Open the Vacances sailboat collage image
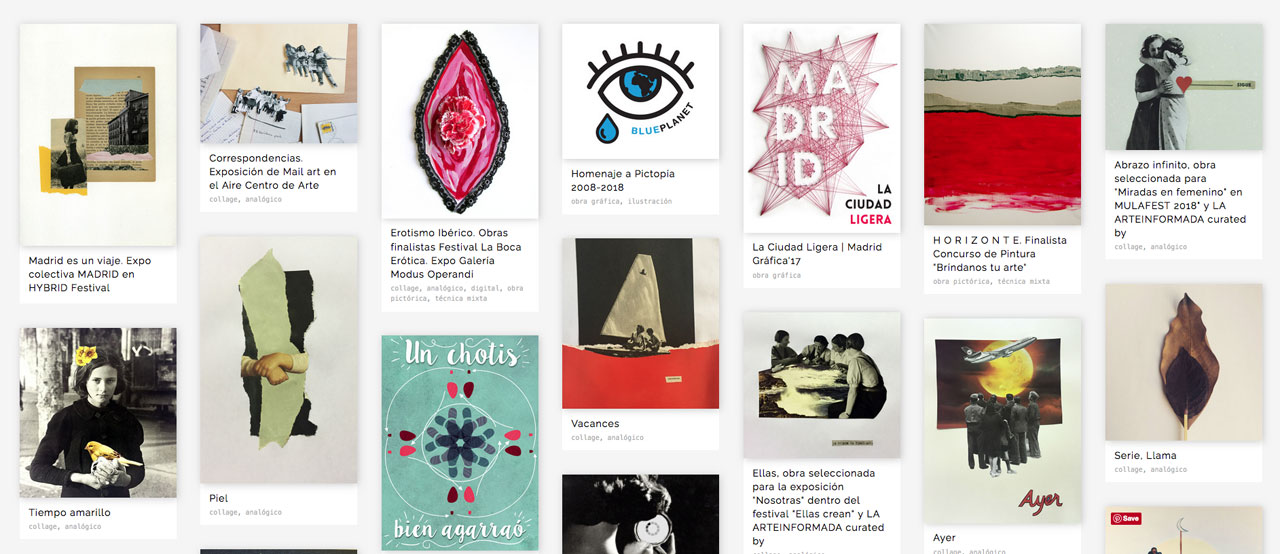1280x554 pixels. (640, 323)
